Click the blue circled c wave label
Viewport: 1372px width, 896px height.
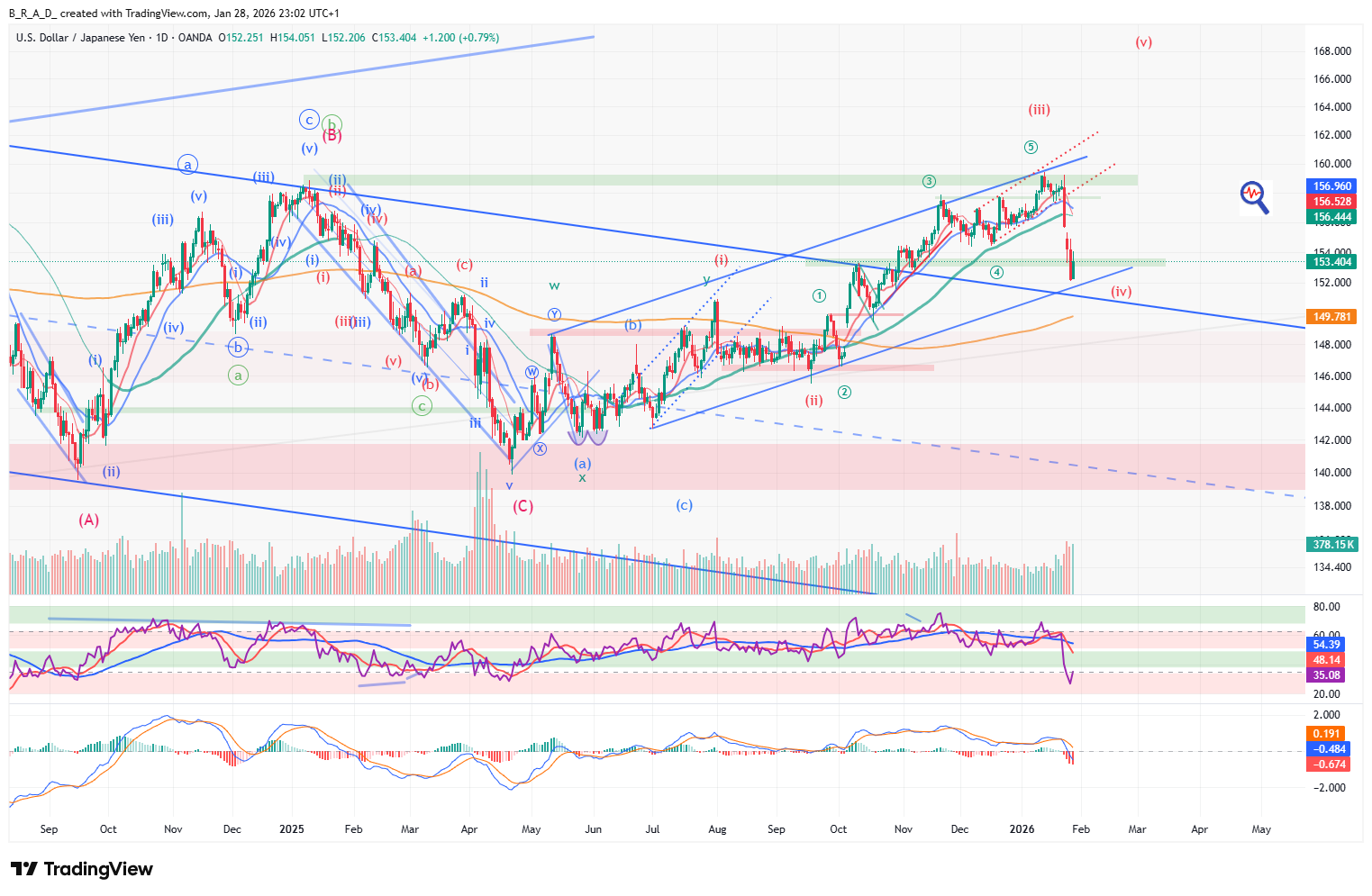click(x=309, y=119)
